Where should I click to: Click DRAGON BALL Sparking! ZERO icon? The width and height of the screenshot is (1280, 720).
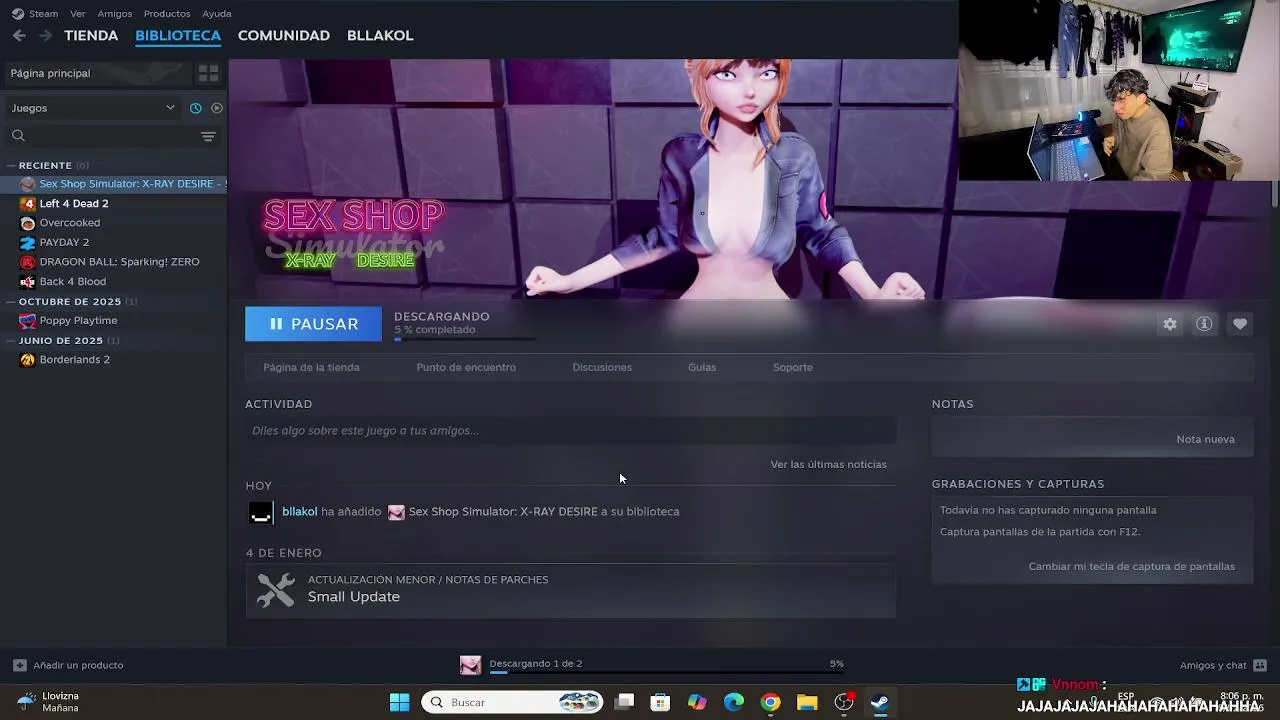pos(28,262)
